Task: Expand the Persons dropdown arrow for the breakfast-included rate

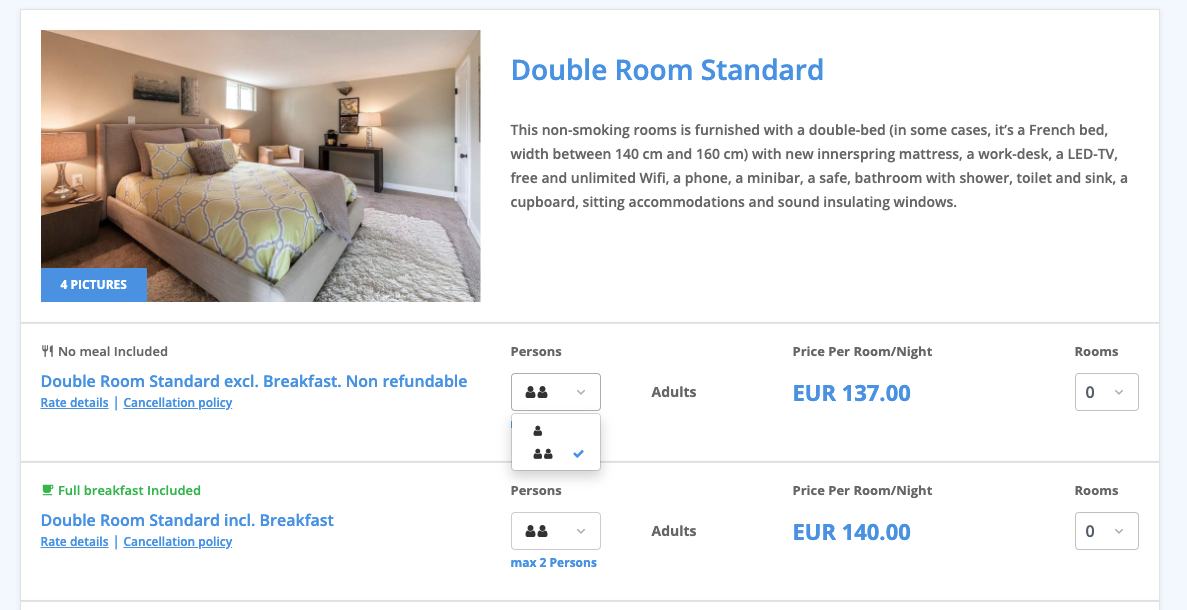Action: tap(581, 531)
